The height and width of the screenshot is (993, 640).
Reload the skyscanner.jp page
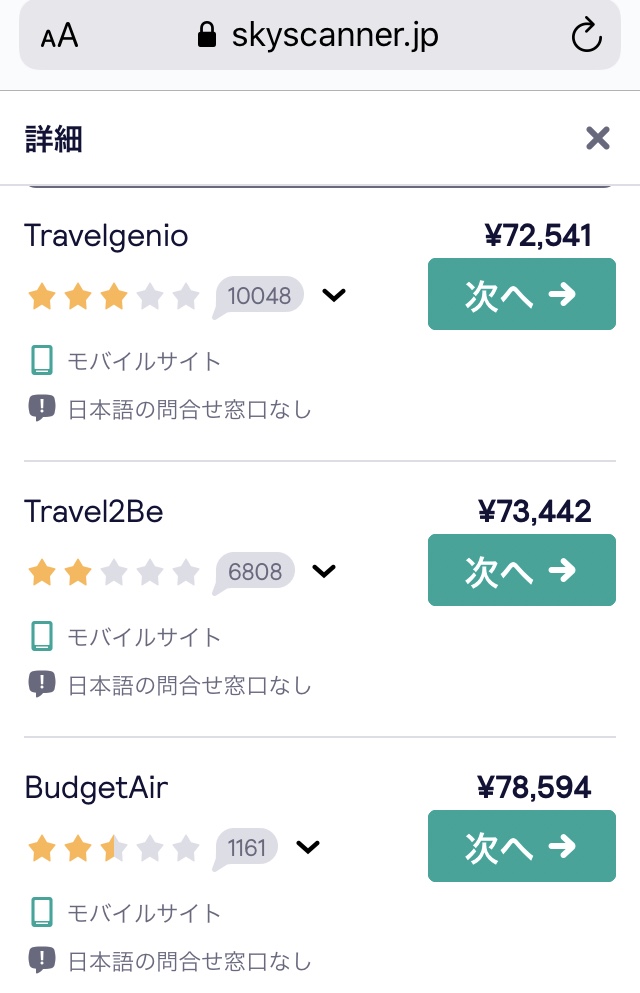tap(586, 38)
